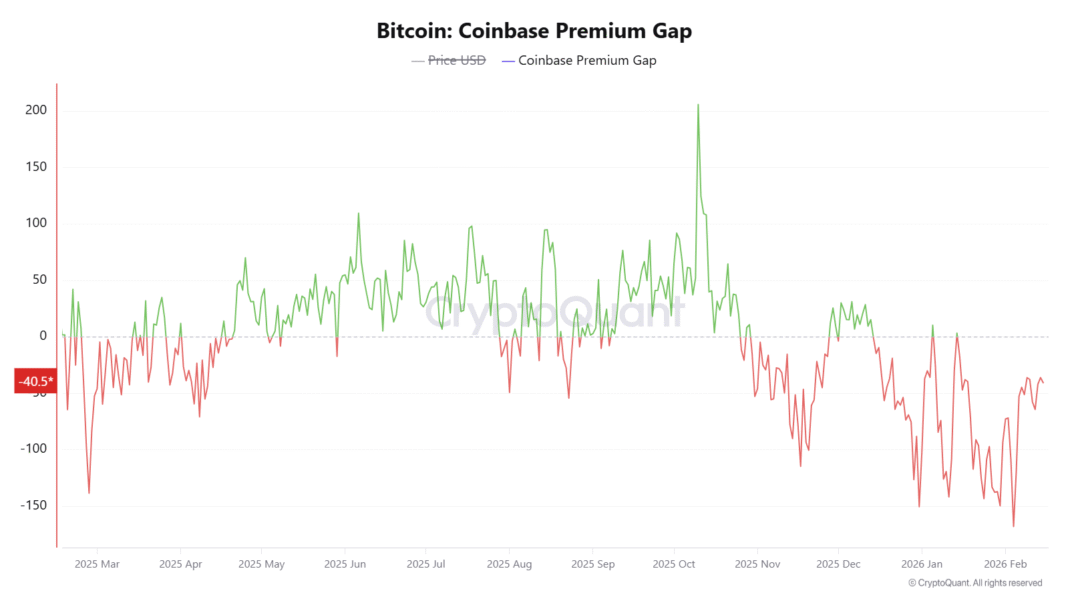The width and height of the screenshot is (1068, 601).
Task: Select the 2025 Mar x-axis label
Action: (96, 564)
